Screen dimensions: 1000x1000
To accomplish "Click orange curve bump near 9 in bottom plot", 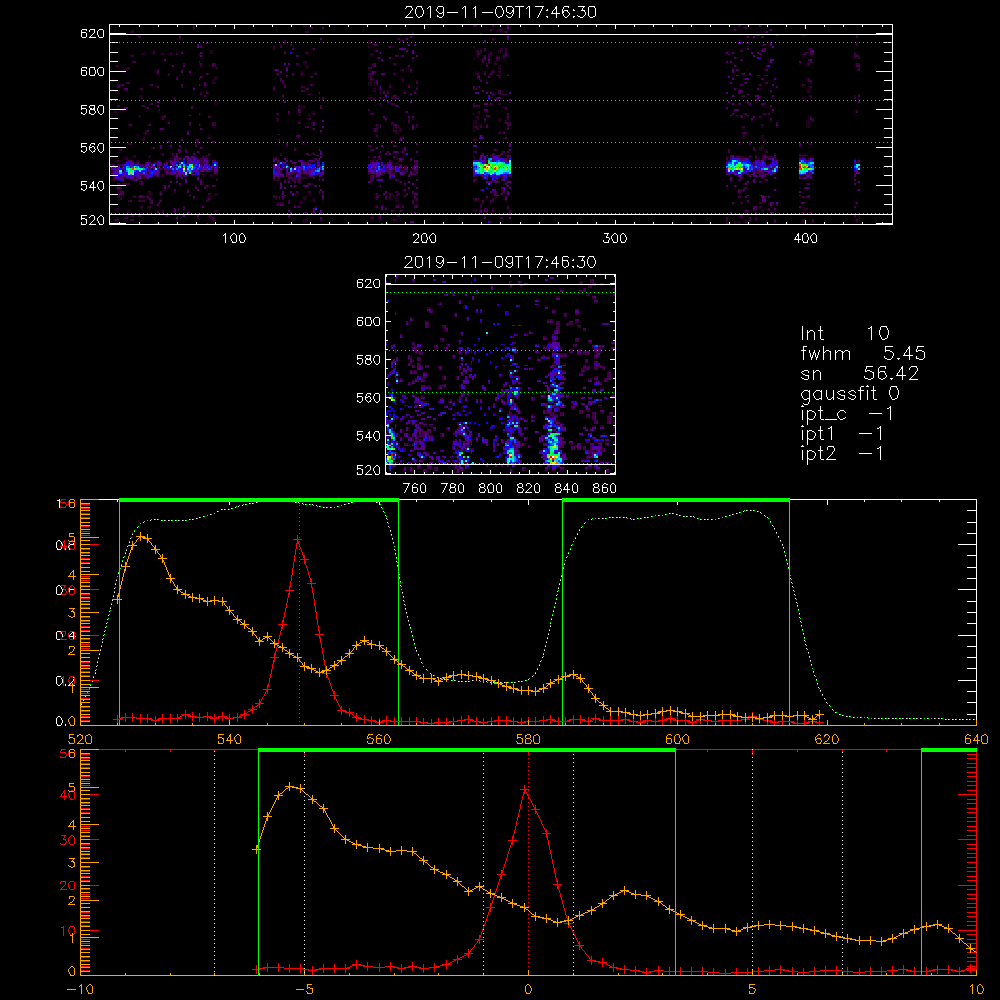I will click(938, 924).
